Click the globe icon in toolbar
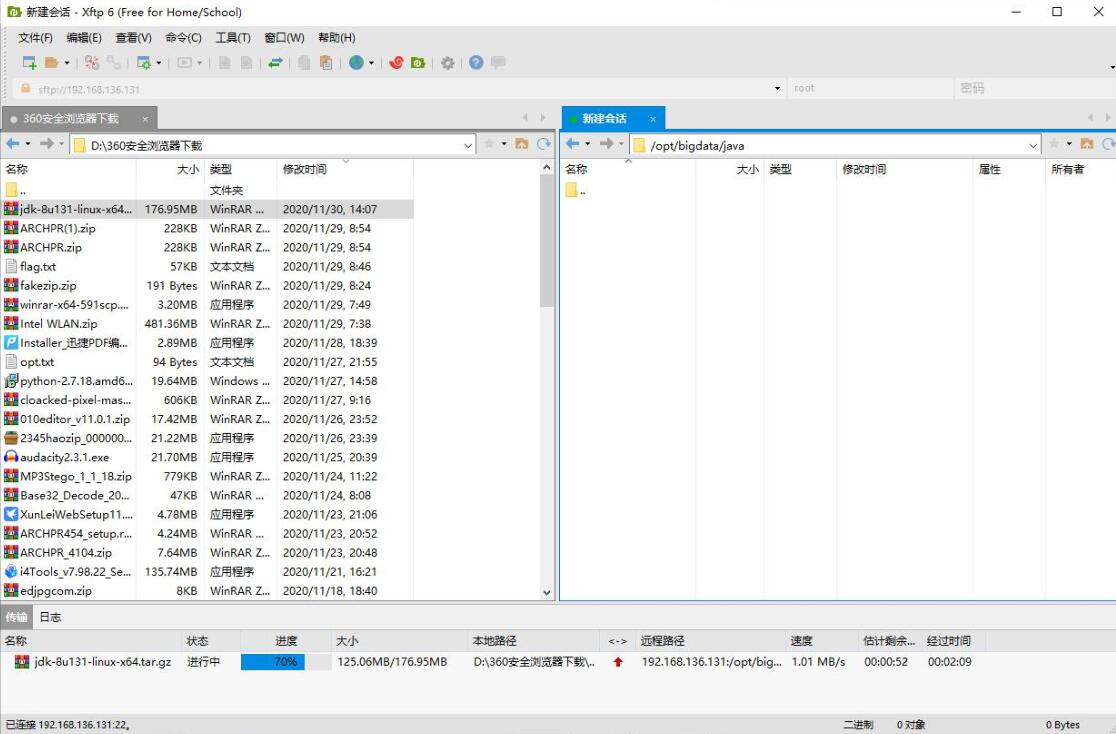The width and height of the screenshot is (1116, 734). point(356,63)
